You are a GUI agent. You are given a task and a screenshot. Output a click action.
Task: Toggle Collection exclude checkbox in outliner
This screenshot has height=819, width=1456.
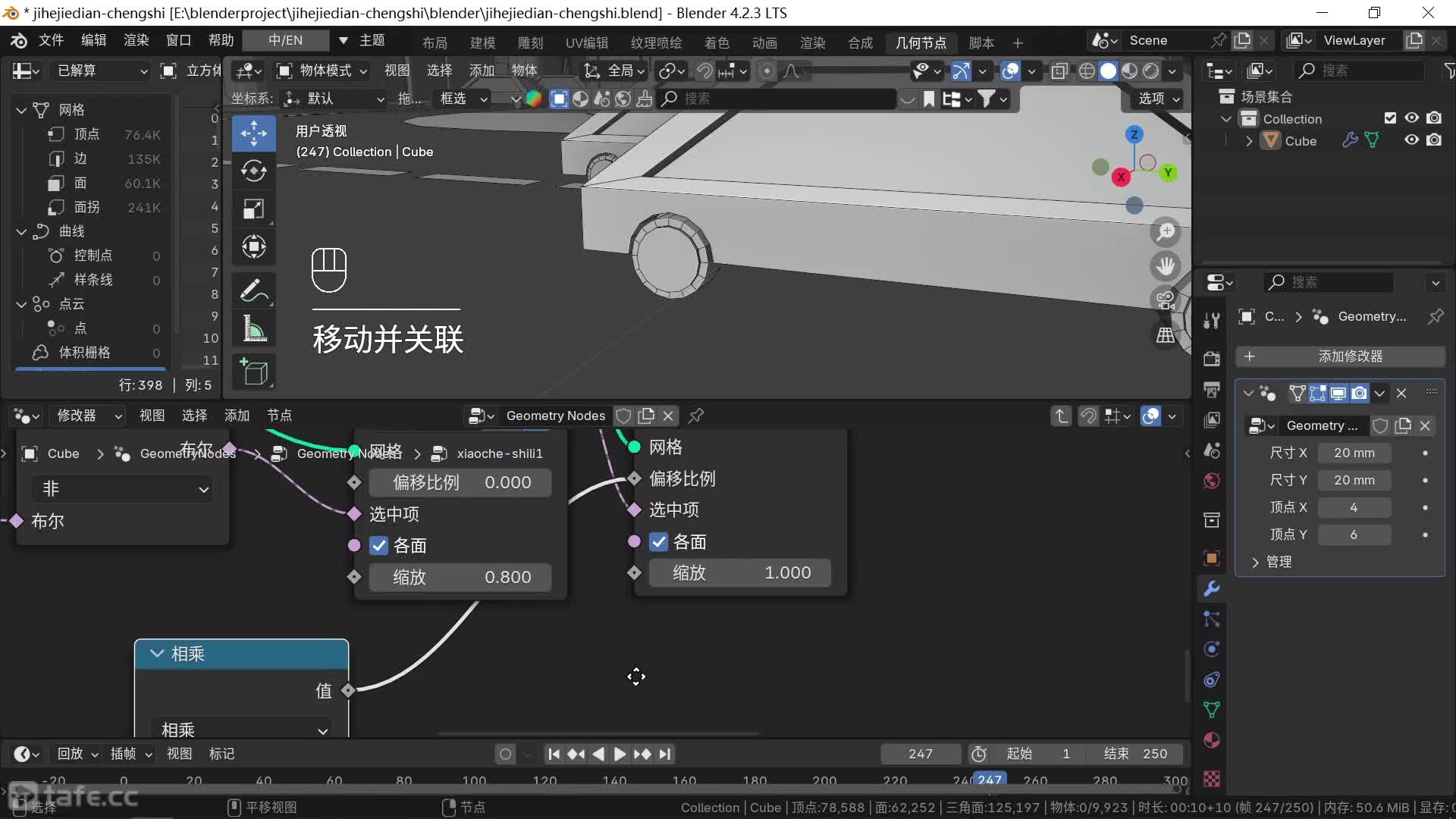tap(1390, 118)
